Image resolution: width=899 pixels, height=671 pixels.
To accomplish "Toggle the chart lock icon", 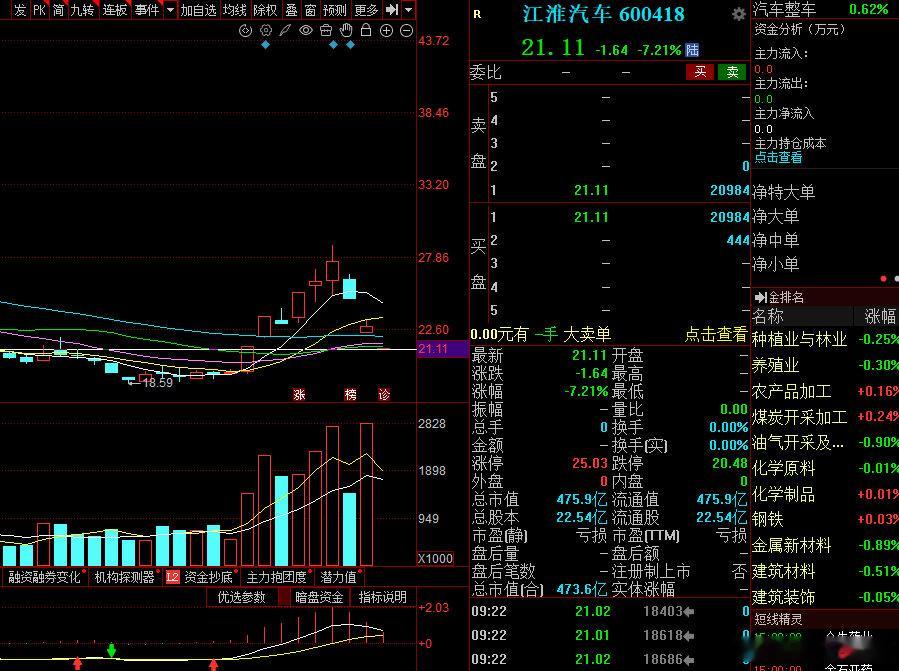I will coord(366,31).
